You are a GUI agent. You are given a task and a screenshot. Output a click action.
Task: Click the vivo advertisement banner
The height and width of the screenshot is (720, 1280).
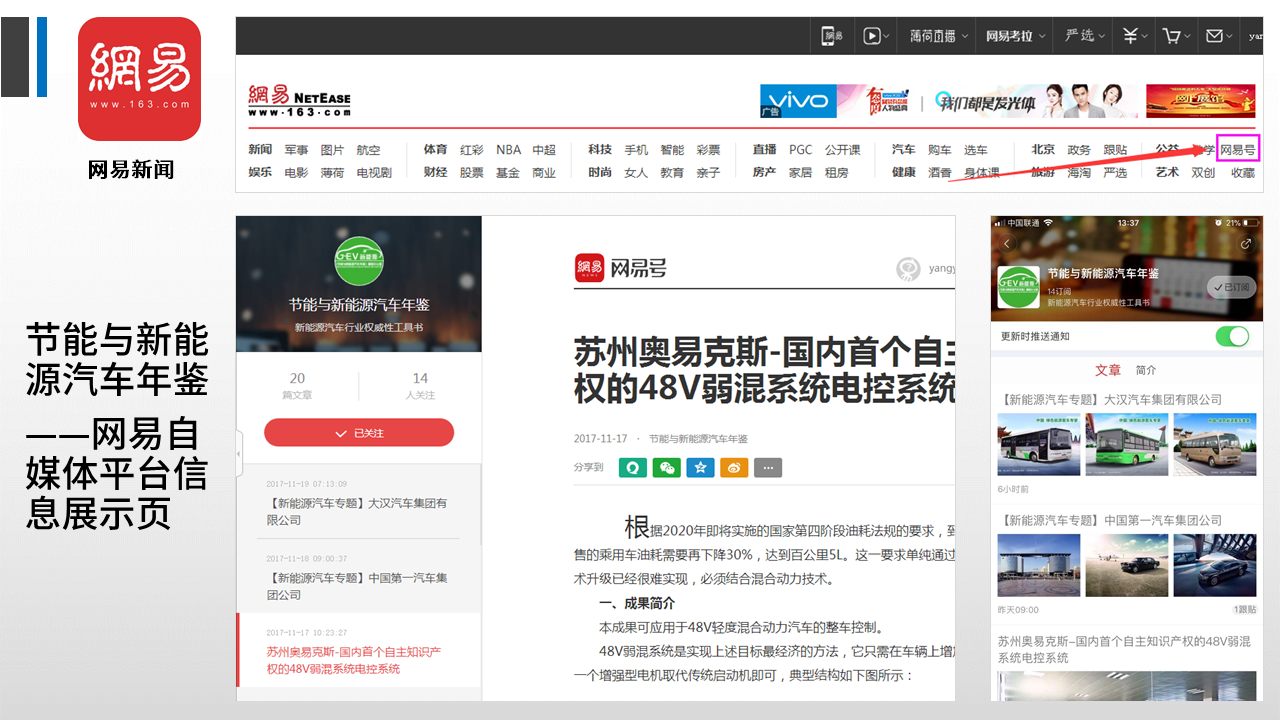click(796, 101)
